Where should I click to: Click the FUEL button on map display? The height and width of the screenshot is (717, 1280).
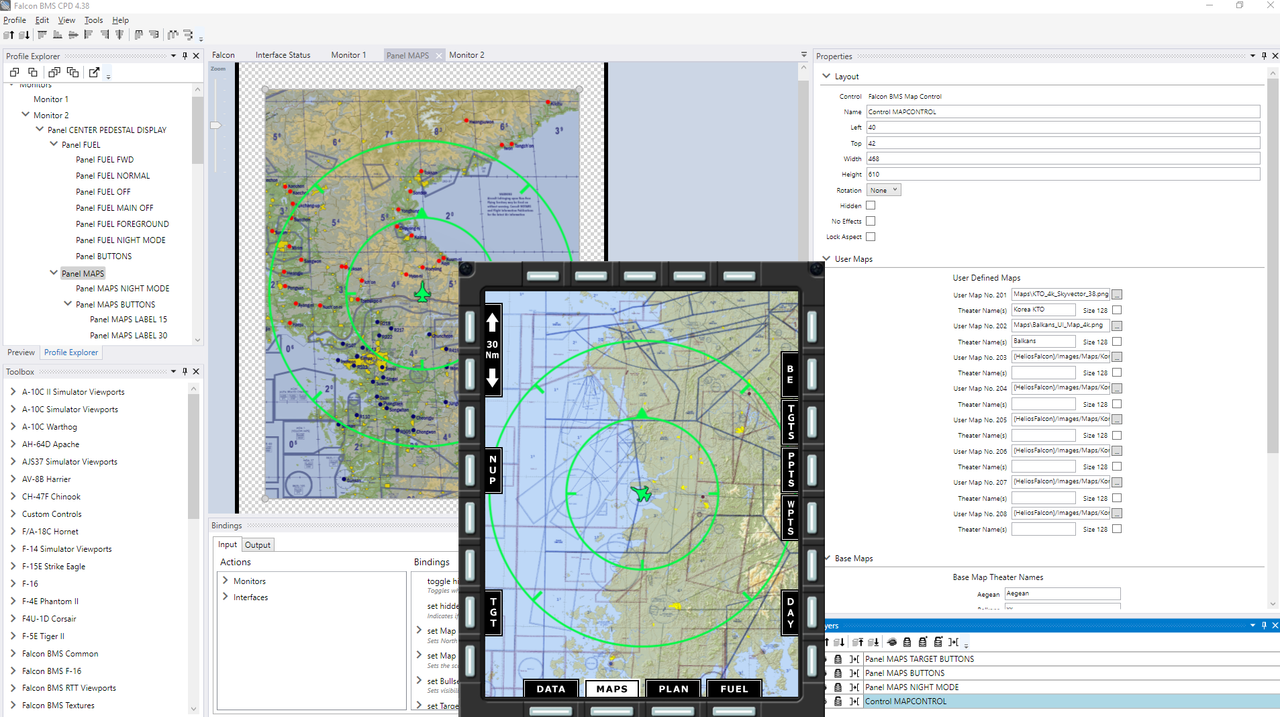point(734,689)
